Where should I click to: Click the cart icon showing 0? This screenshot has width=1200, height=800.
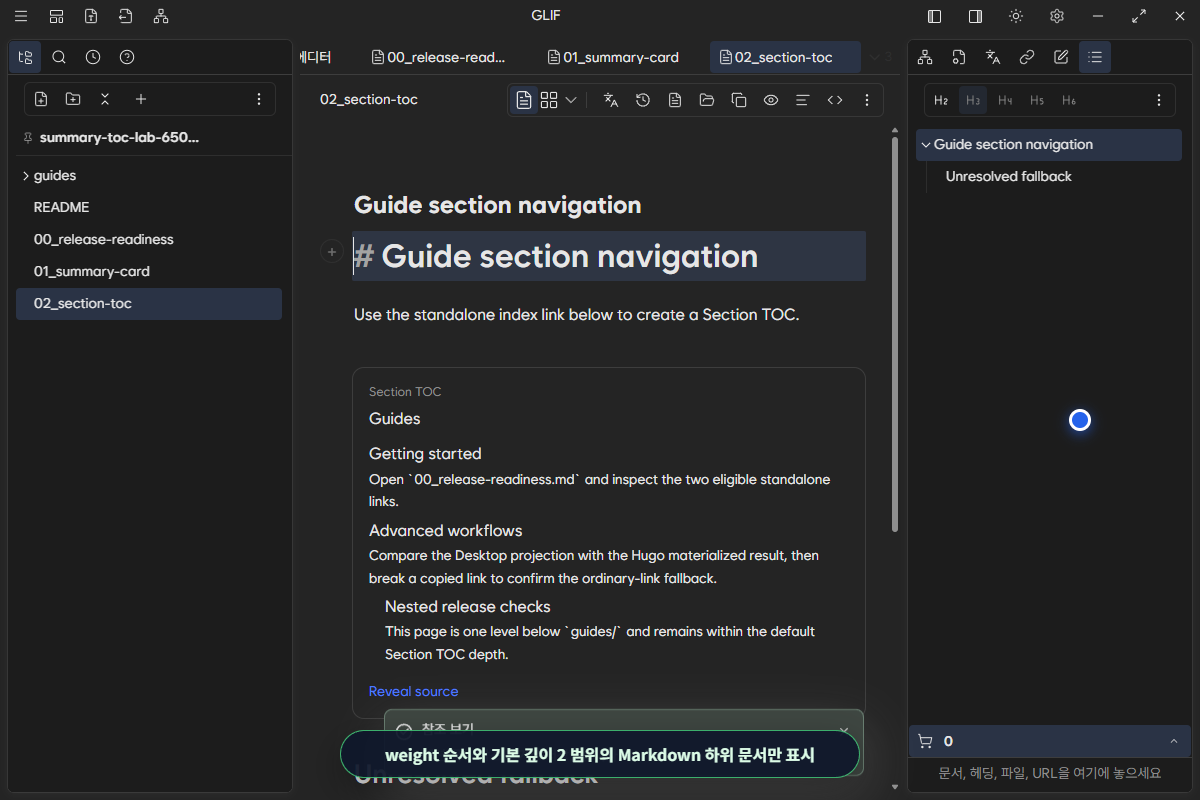click(925, 741)
